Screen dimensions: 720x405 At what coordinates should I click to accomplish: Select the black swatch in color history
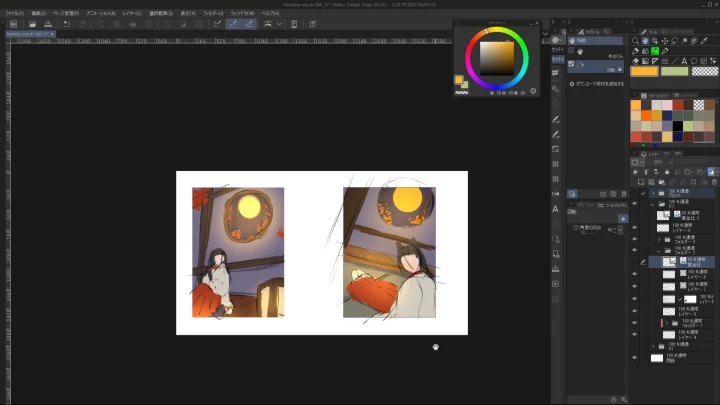(678, 126)
